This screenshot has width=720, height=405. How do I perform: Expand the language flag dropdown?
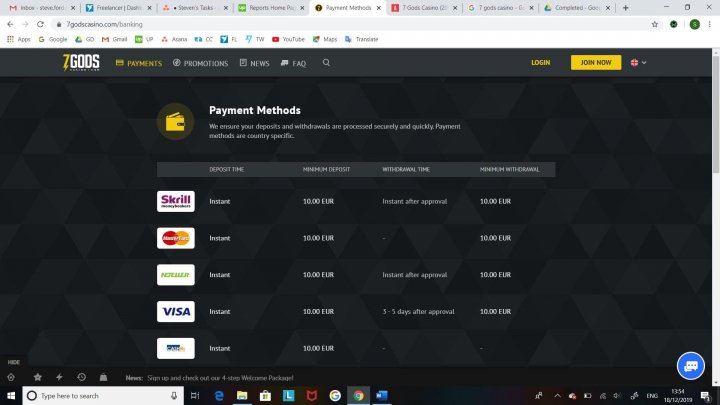pyautogui.click(x=638, y=62)
